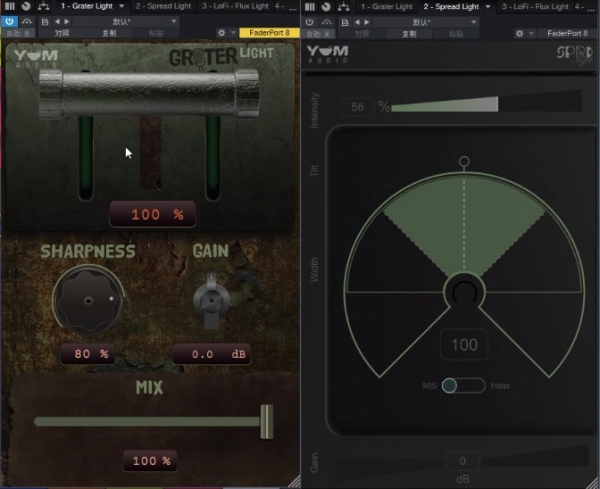This screenshot has height=489, width=600.
Task: Switch to 2 - Spread Light tab in left window
Action: click(x=163, y=6)
